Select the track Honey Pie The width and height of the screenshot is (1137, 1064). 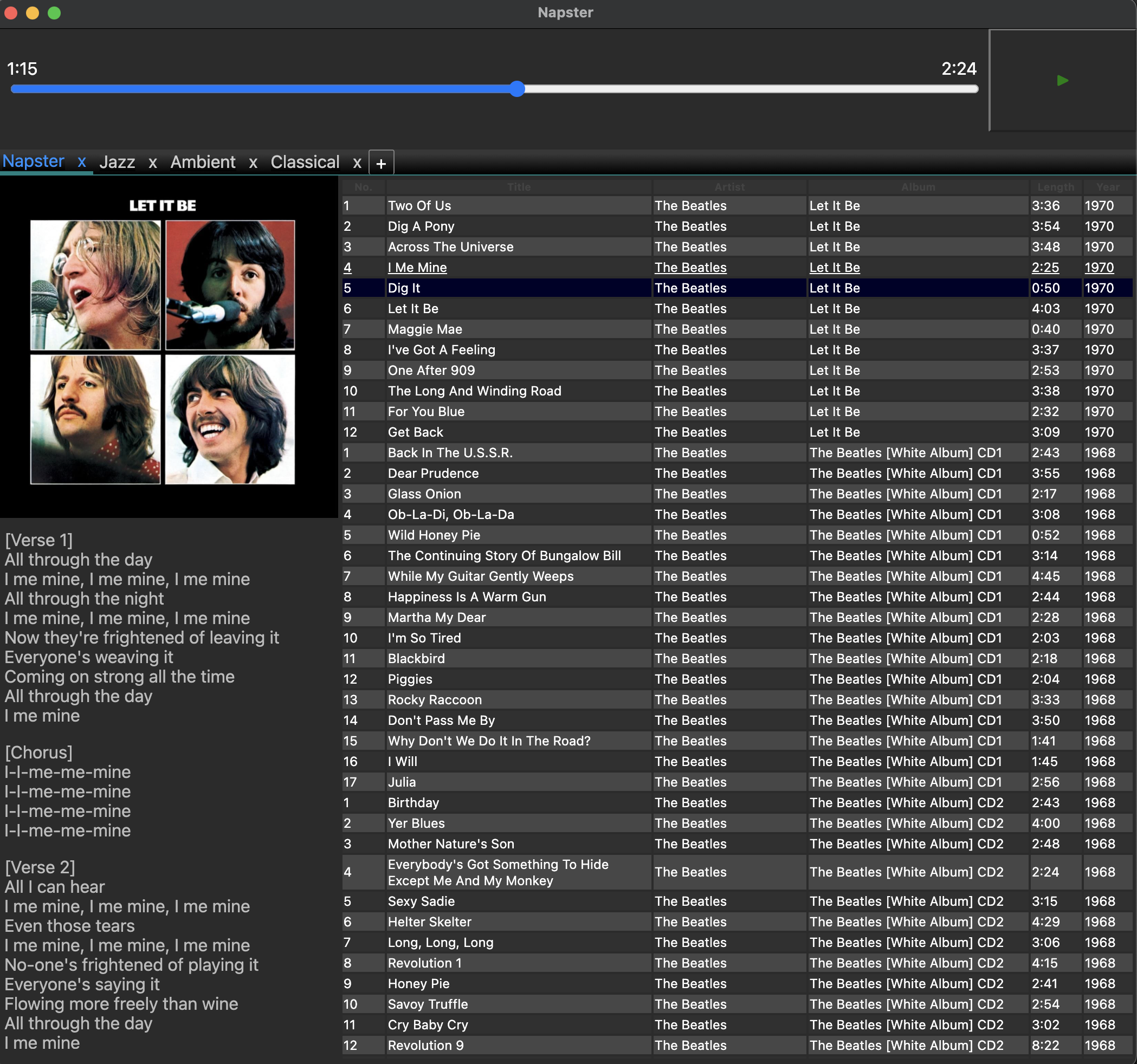737,983
